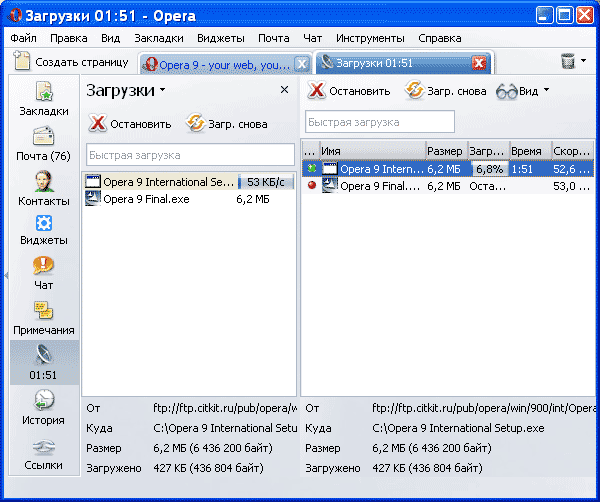Open the dropdown arrow beside the trash can
The width and height of the screenshot is (600, 502).
click(x=583, y=60)
